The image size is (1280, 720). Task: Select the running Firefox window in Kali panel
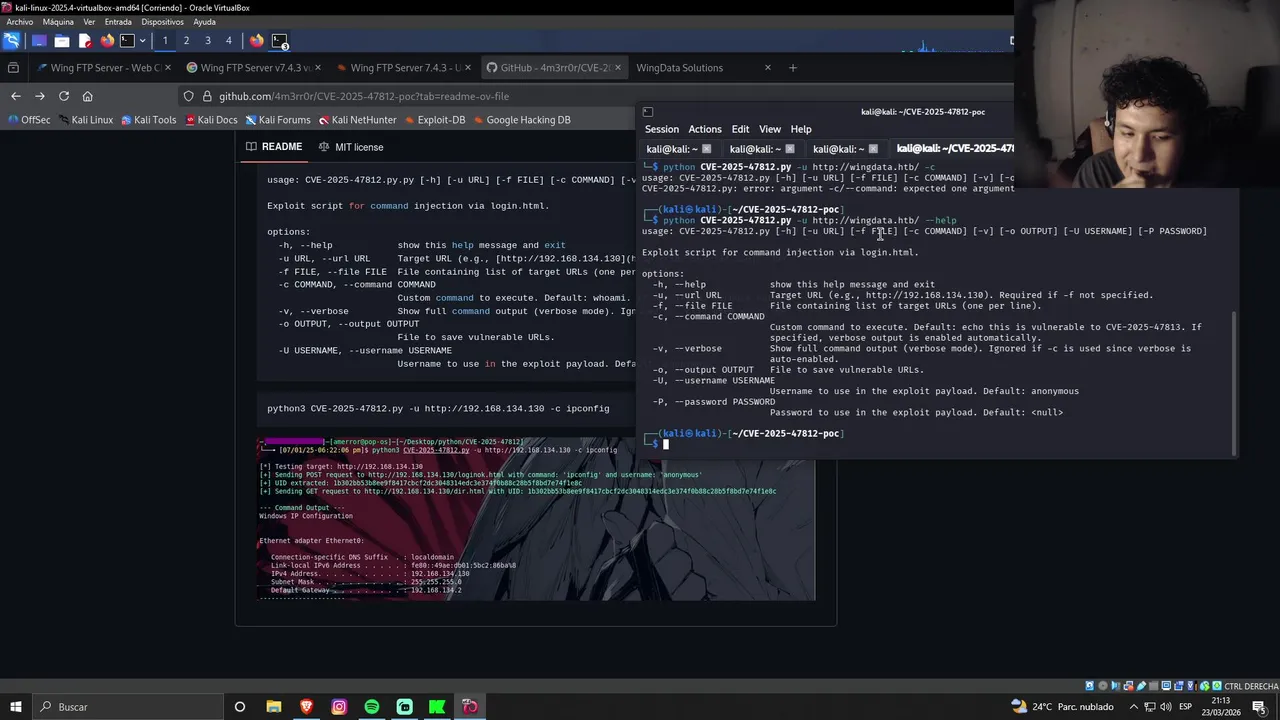(x=257, y=41)
